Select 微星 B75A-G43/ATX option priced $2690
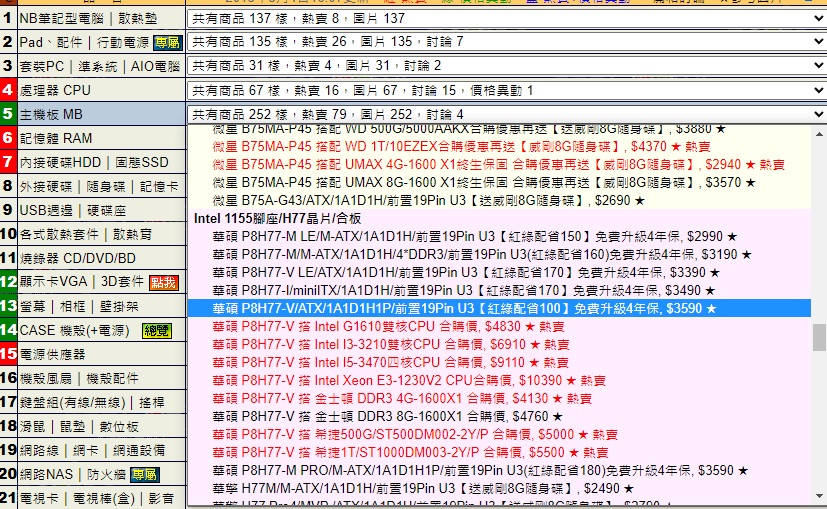827x509 pixels. [x=499, y=200]
